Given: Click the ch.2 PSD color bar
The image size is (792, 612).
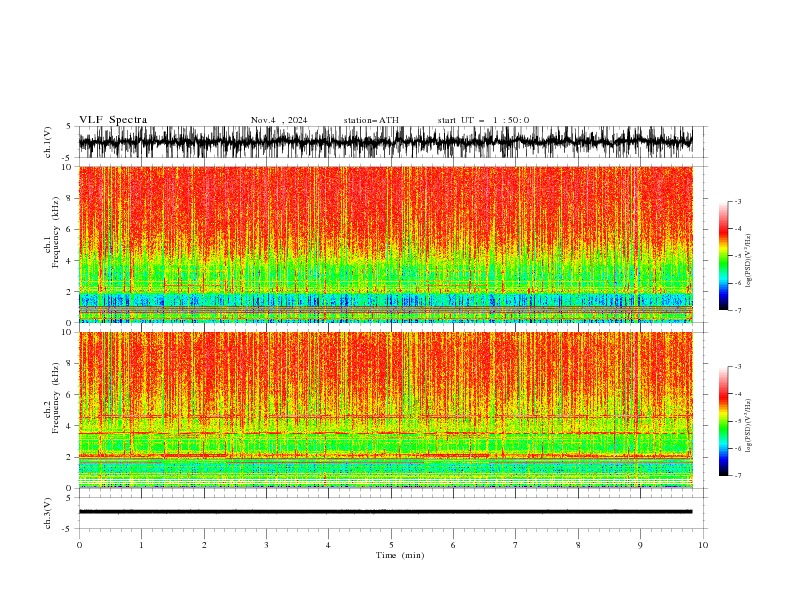Looking at the screenshot, I should [723, 421].
